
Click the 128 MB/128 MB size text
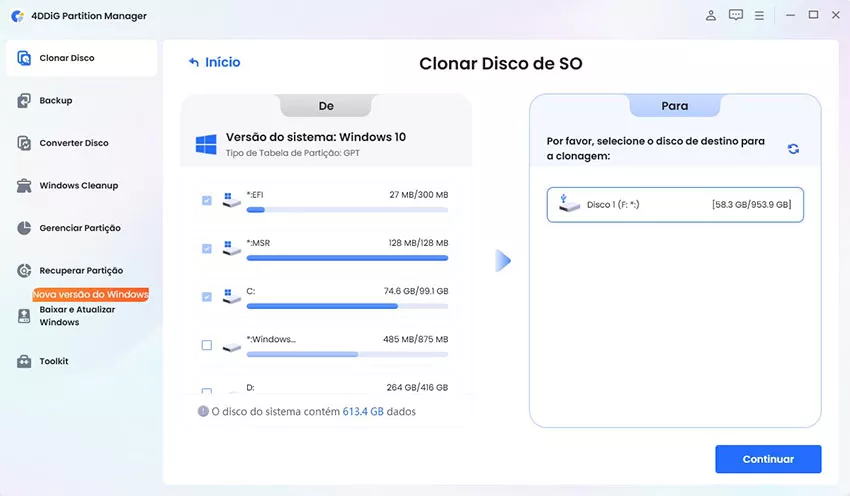tap(418, 243)
